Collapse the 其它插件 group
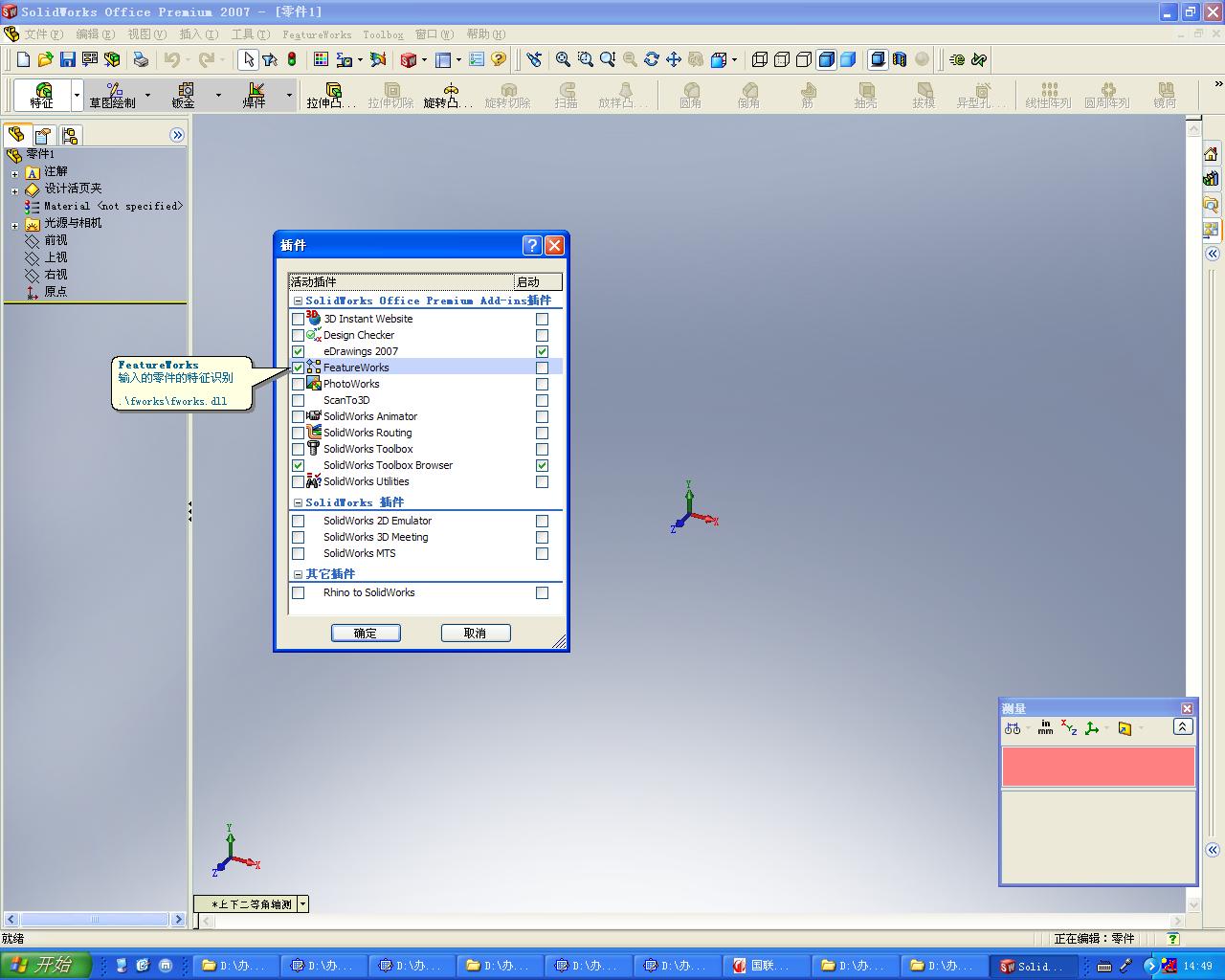The image size is (1225, 980). pos(298,575)
